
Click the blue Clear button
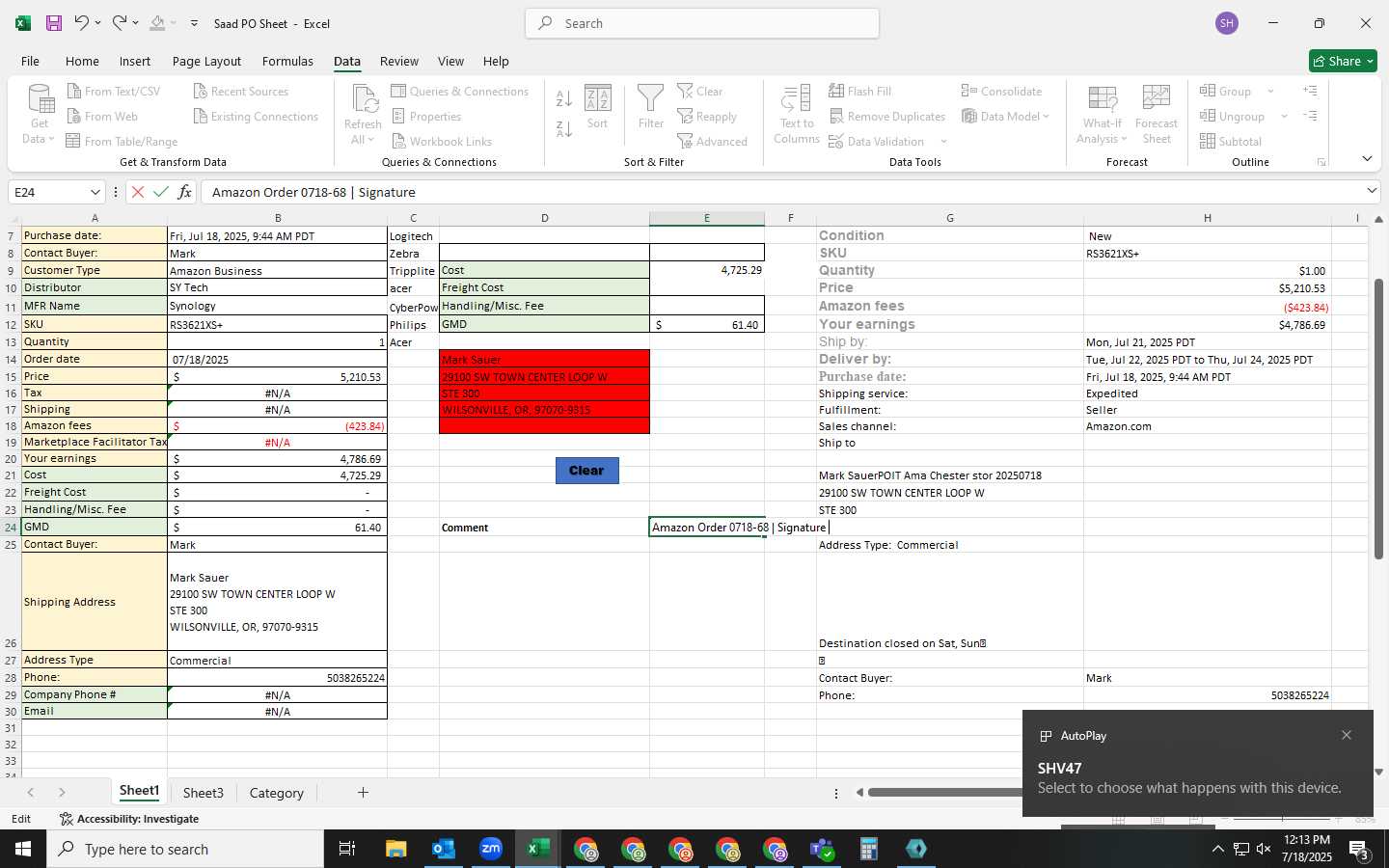[x=586, y=471]
